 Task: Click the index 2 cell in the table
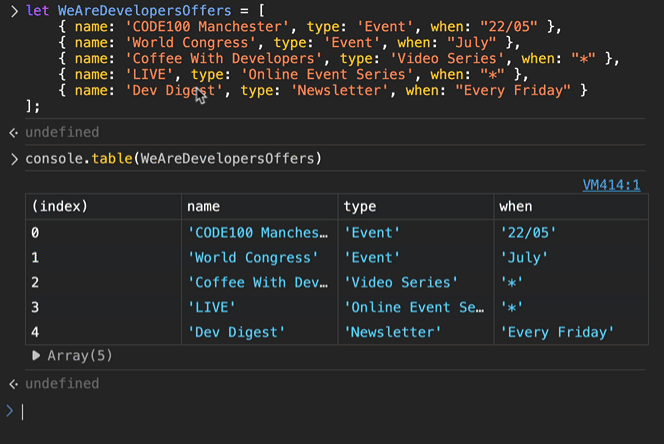103,283
